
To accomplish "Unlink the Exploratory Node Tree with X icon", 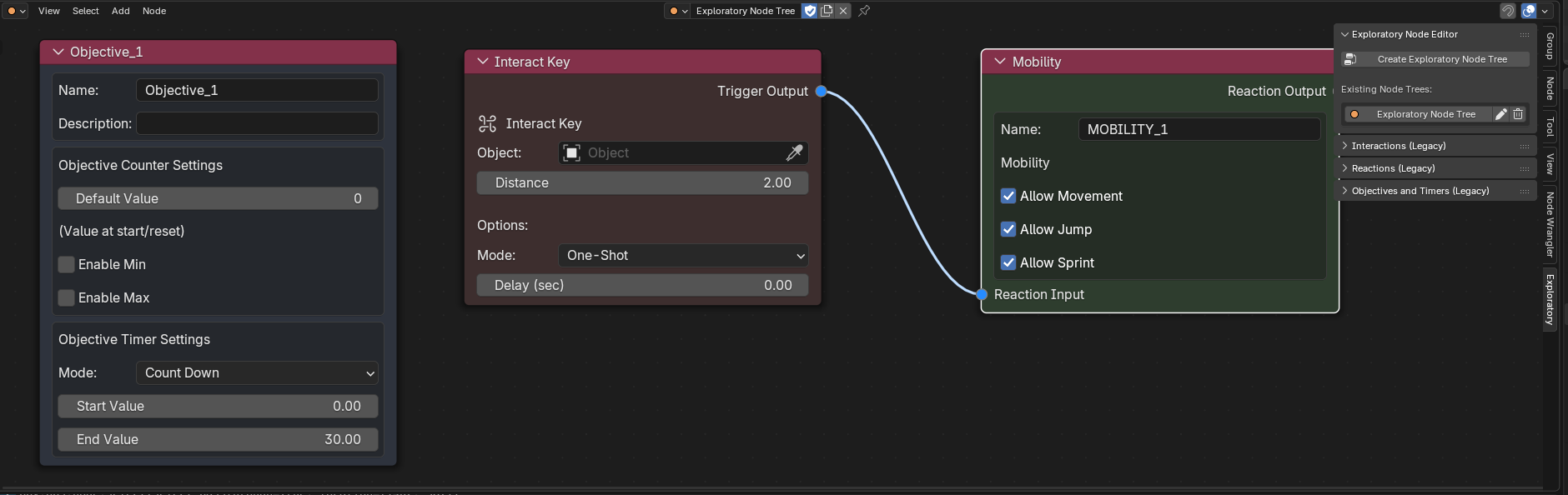I will click(843, 11).
